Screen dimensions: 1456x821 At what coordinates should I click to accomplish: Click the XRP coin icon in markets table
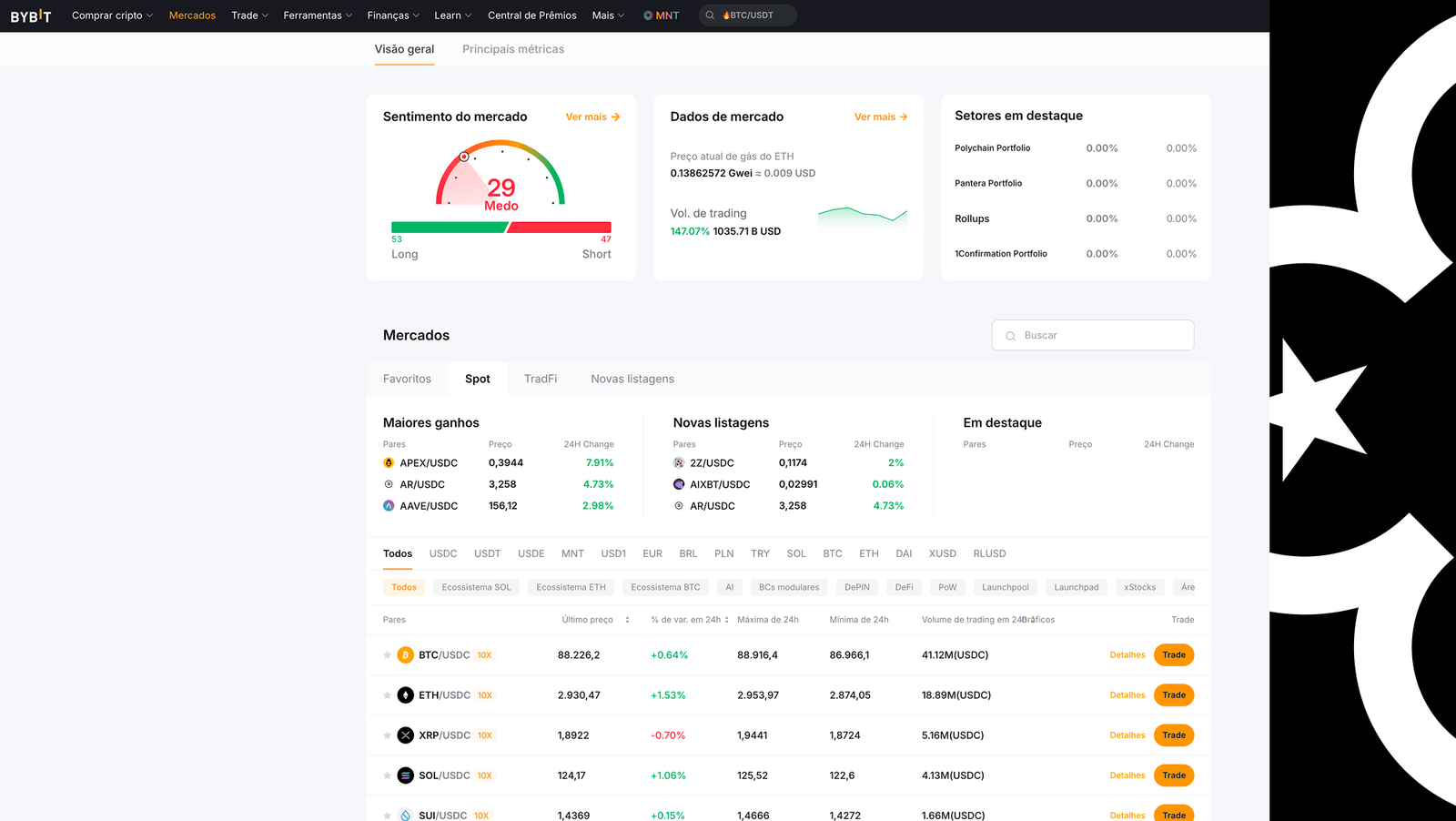(x=406, y=735)
